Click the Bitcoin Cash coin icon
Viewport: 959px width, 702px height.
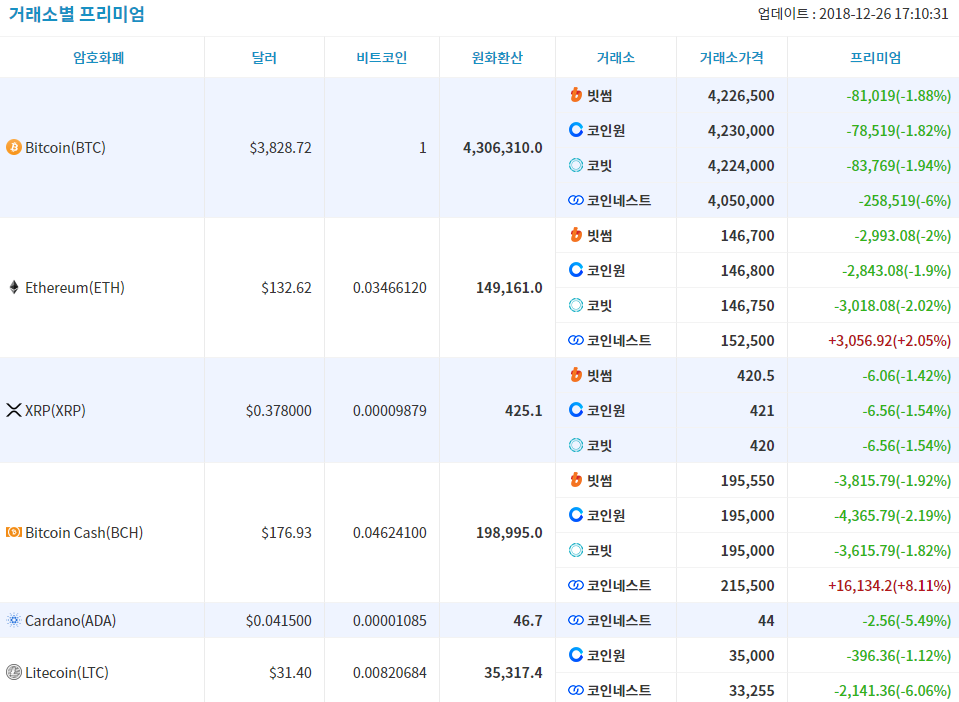click(13, 533)
